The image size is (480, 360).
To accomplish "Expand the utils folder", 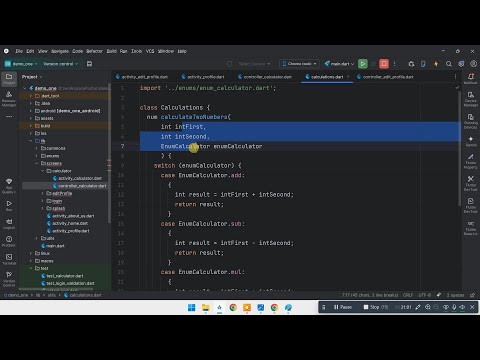I will tap(36, 238).
